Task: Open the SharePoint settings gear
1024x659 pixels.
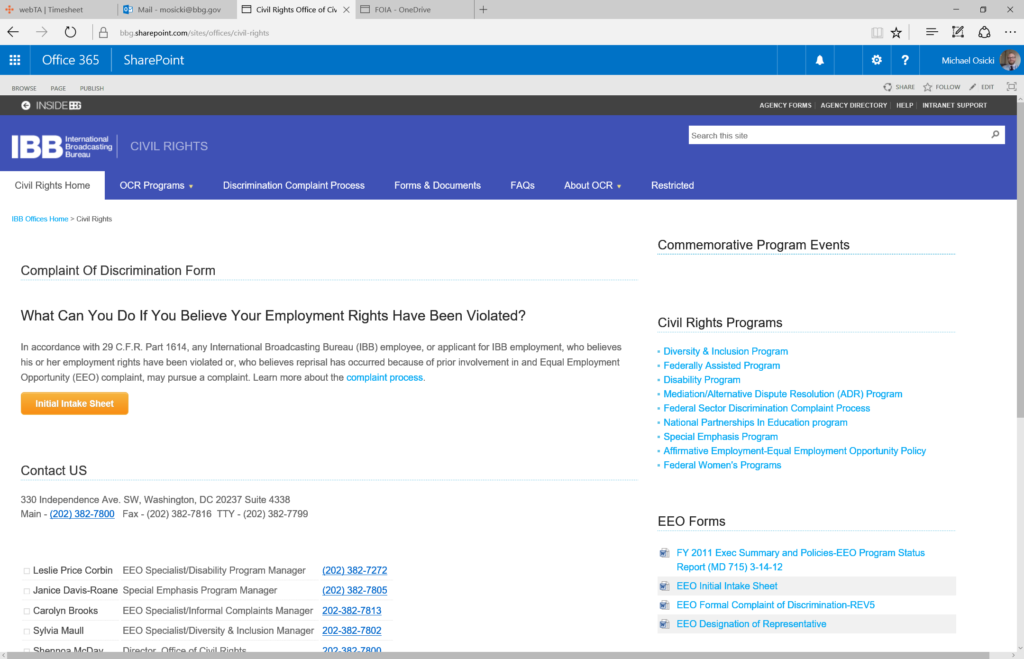Action: click(x=876, y=60)
